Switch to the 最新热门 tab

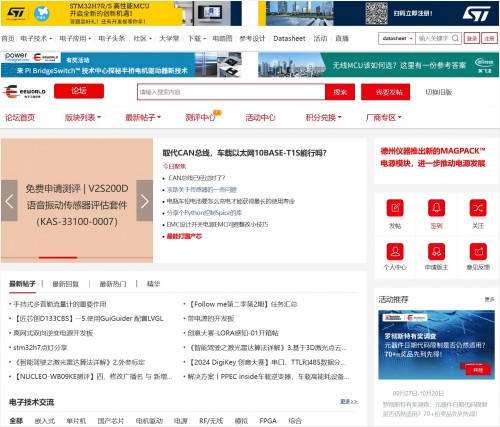113,284
